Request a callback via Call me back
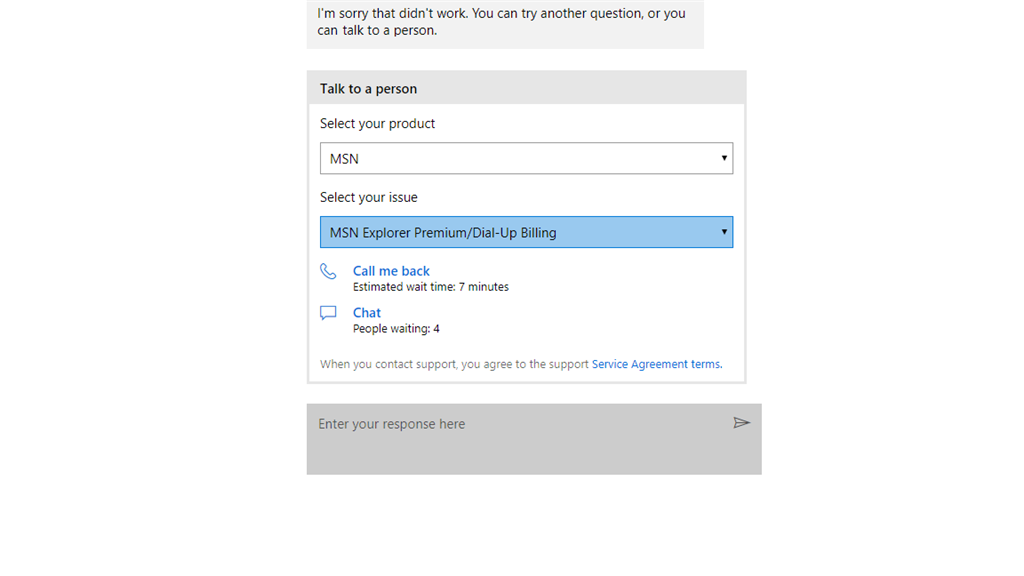The width and height of the screenshot is (1024, 576). pyautogui.click(x=391, y=271)
